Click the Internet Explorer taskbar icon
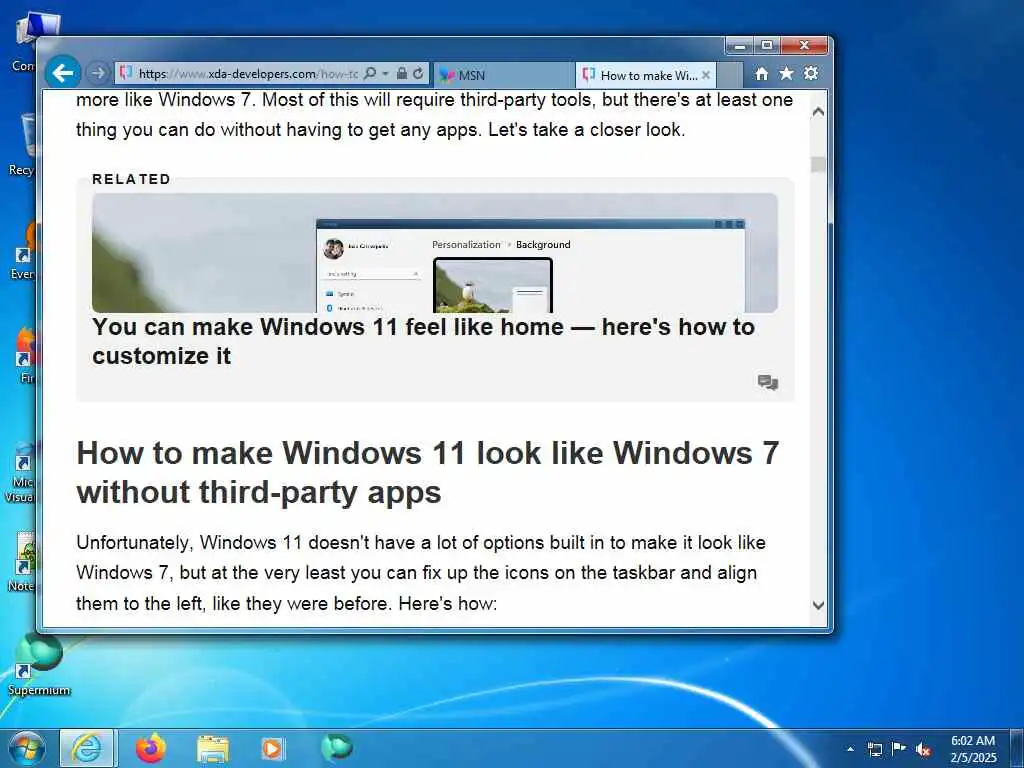1024x768 pixels. [87, 748]
